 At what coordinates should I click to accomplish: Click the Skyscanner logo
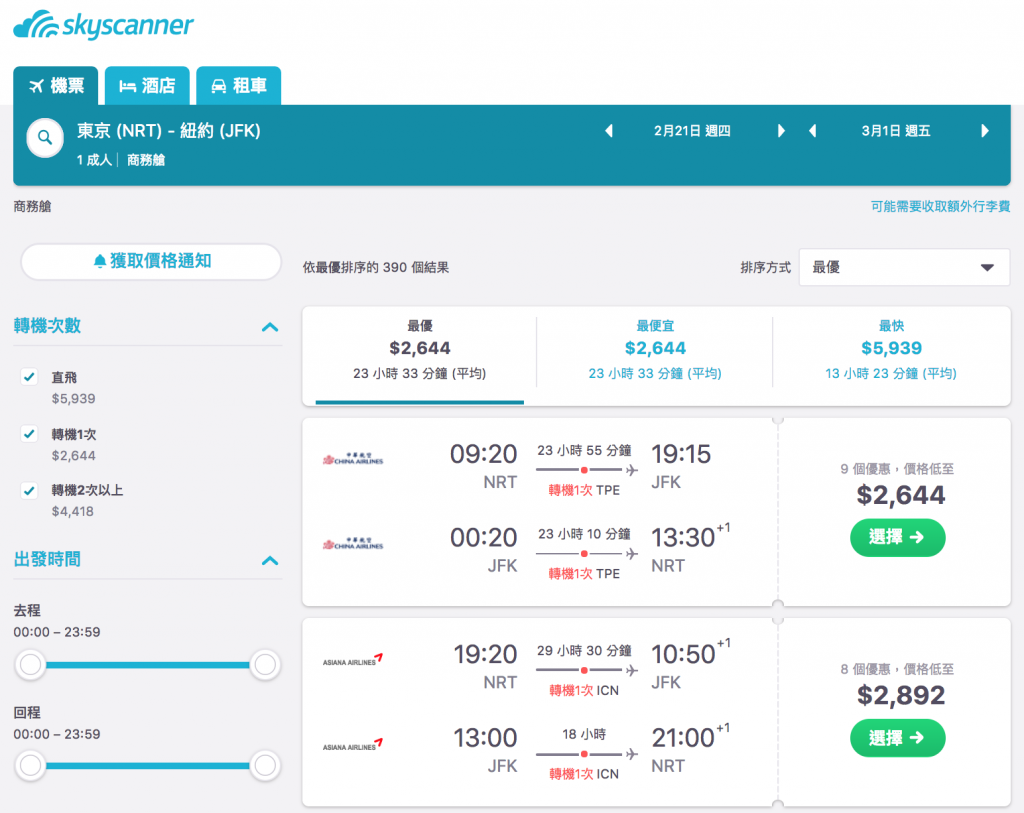tap(103, 25)
